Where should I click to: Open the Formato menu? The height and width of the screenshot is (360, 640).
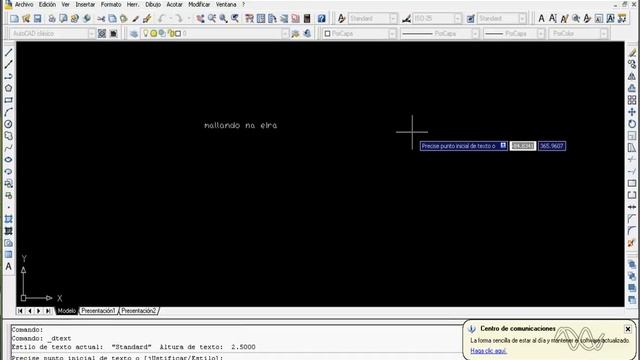pos(111,4)
